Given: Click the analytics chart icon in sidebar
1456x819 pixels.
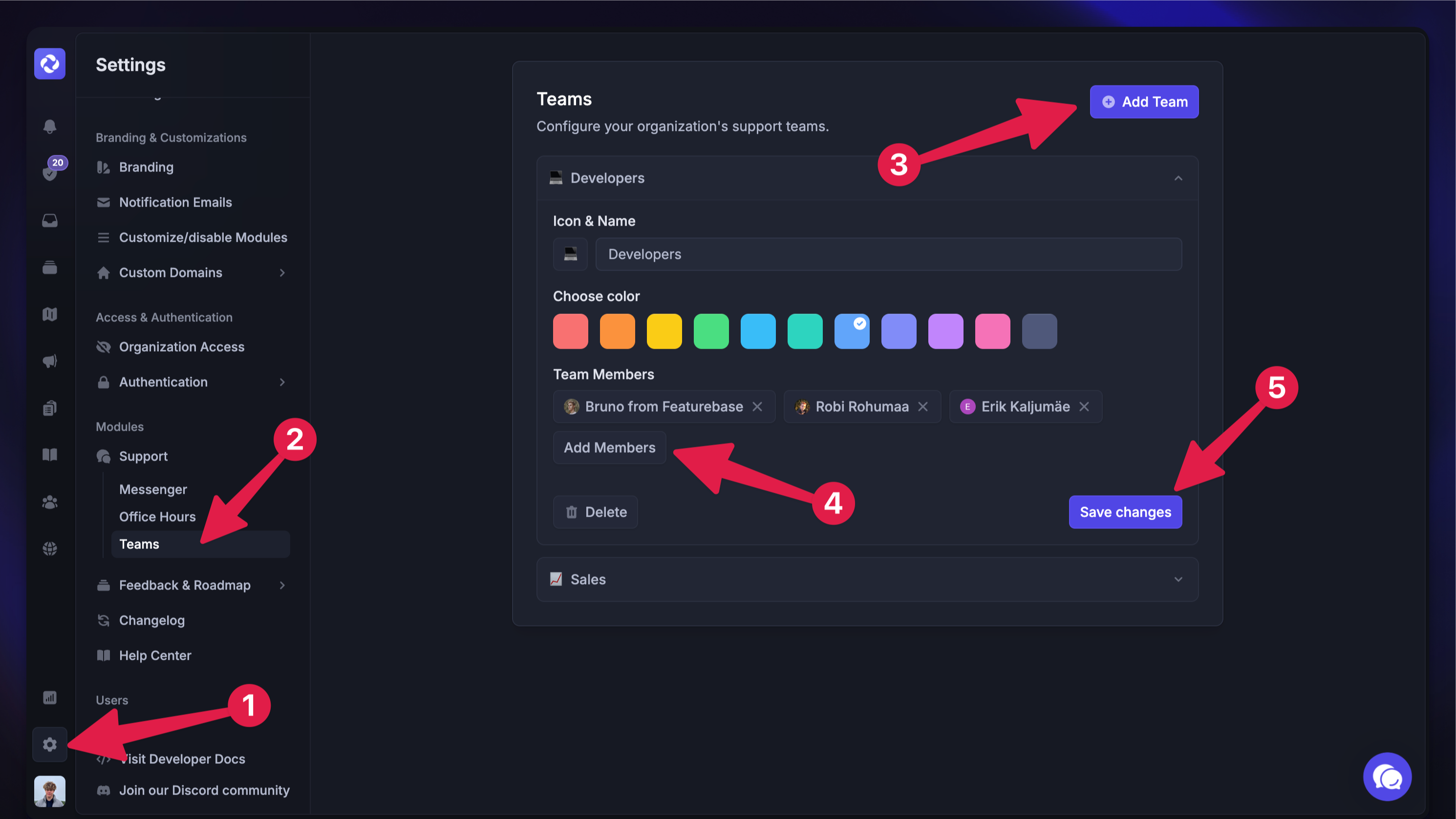Looking at the screenshot, I should (x=50, y=697).
